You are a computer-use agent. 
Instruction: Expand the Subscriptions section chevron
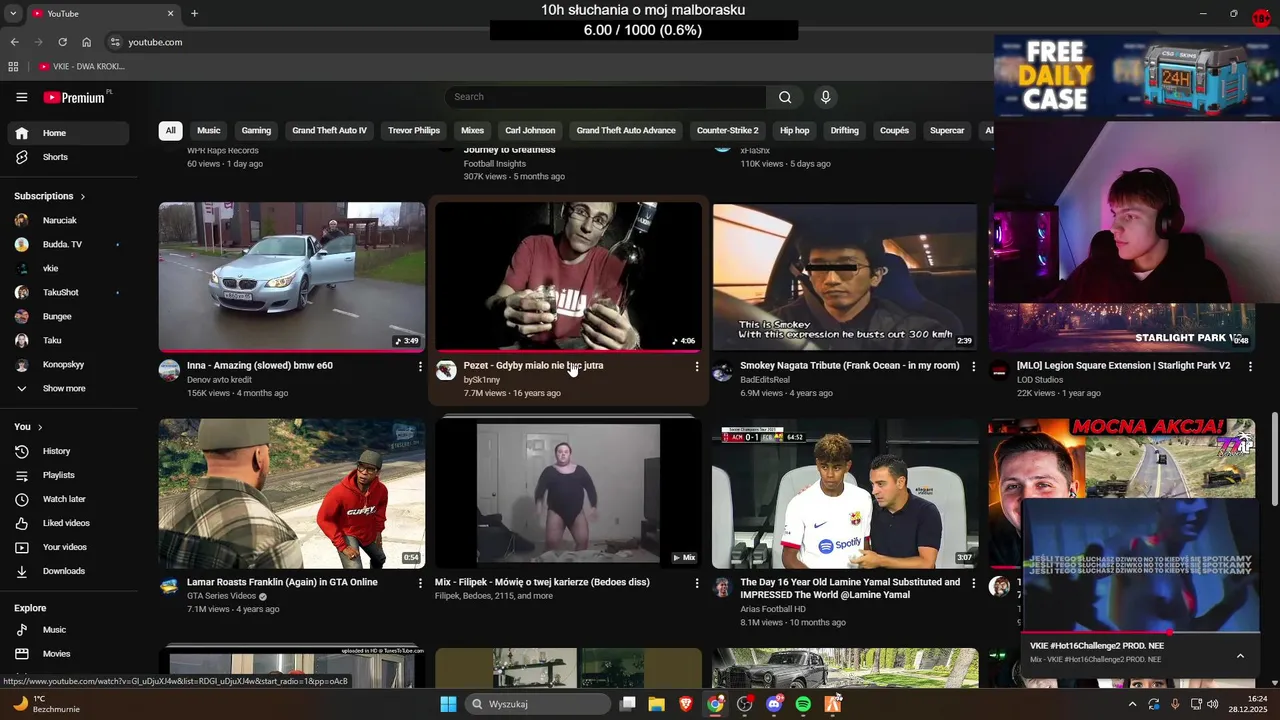point(82,196)
